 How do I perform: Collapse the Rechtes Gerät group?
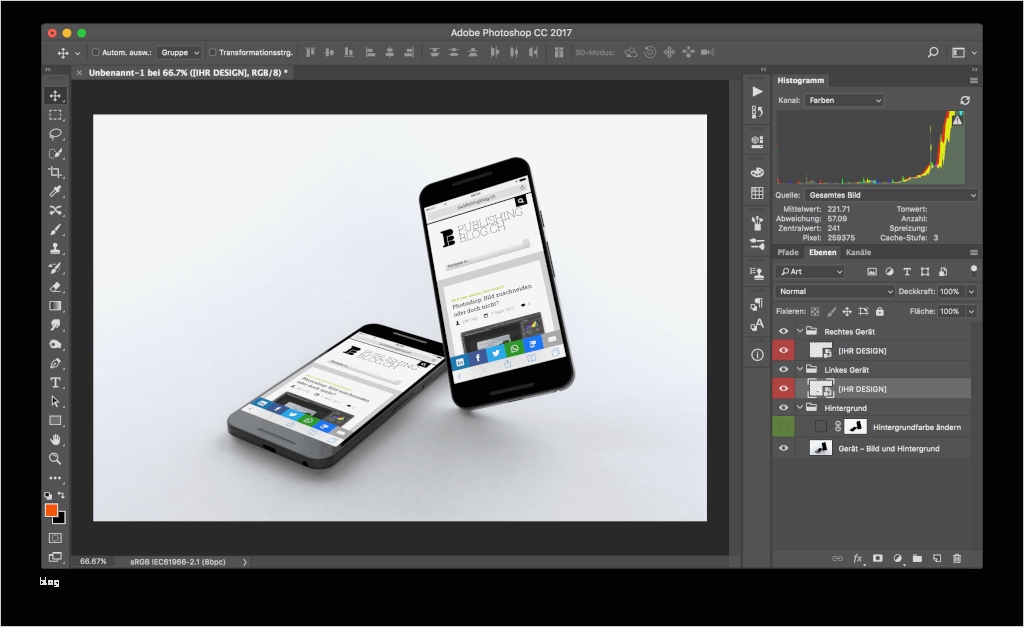(x=800, y=331)
